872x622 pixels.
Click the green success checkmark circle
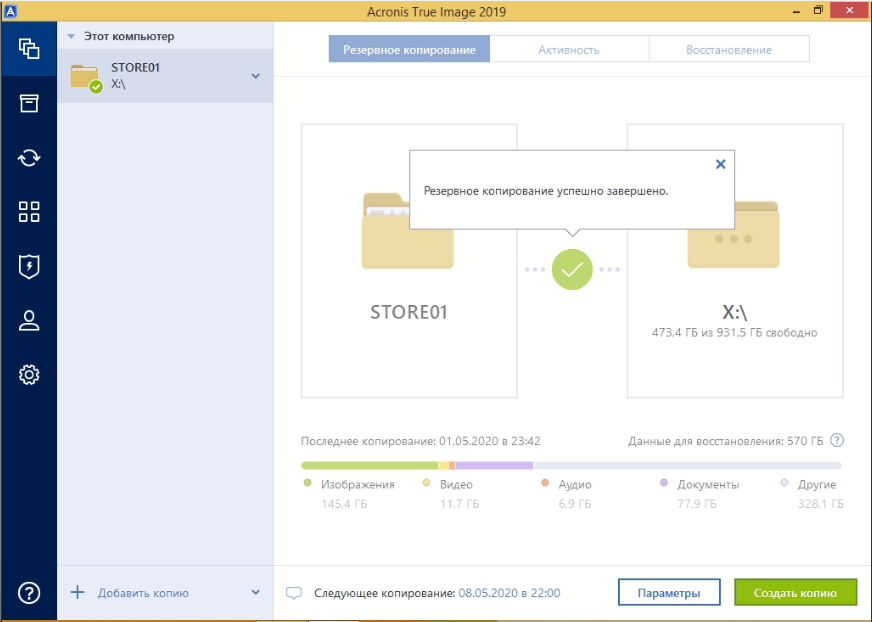click(572, 269)
